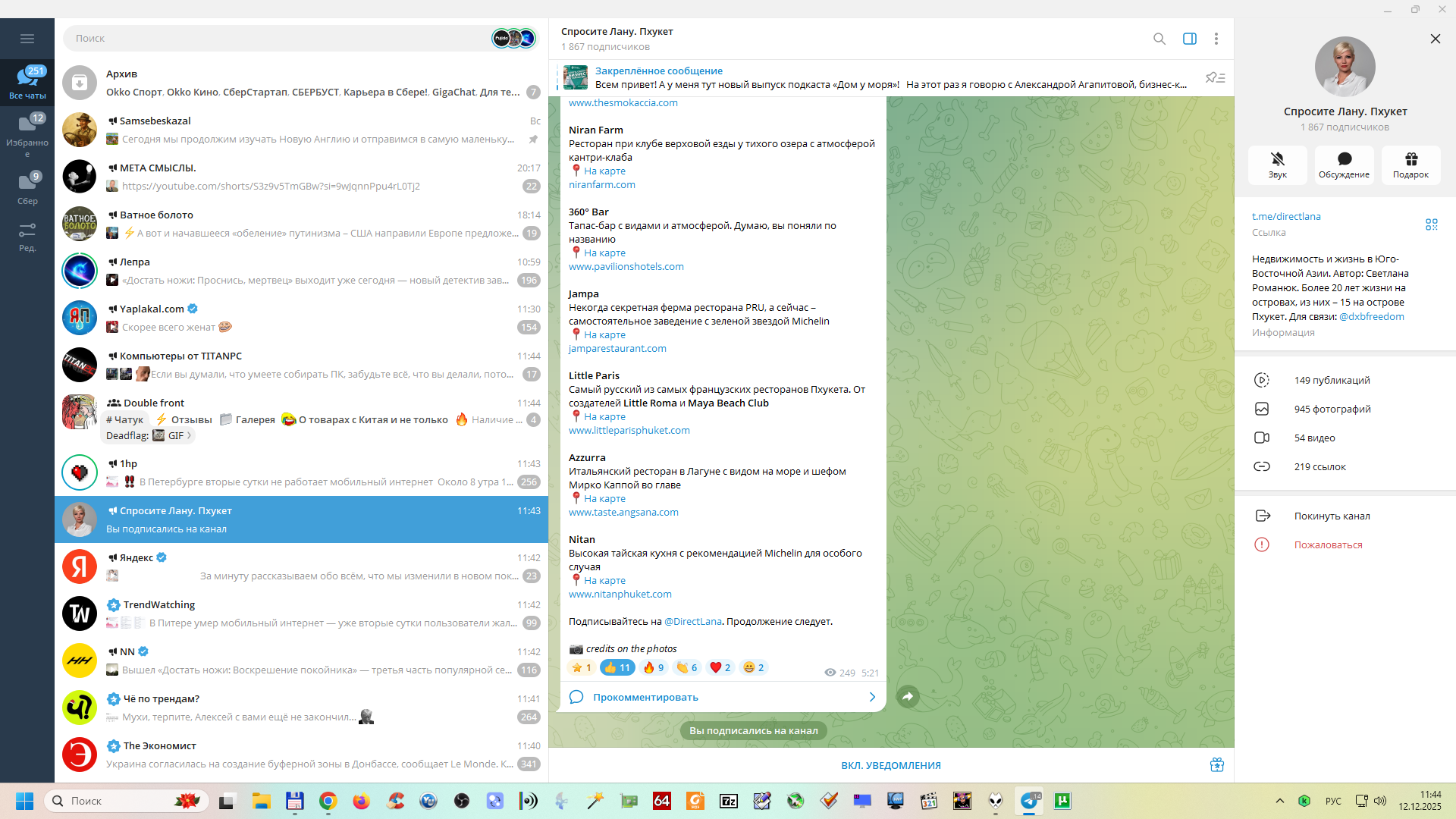Add thumbs-up reaction with 11 count

[x=617, y=667]
